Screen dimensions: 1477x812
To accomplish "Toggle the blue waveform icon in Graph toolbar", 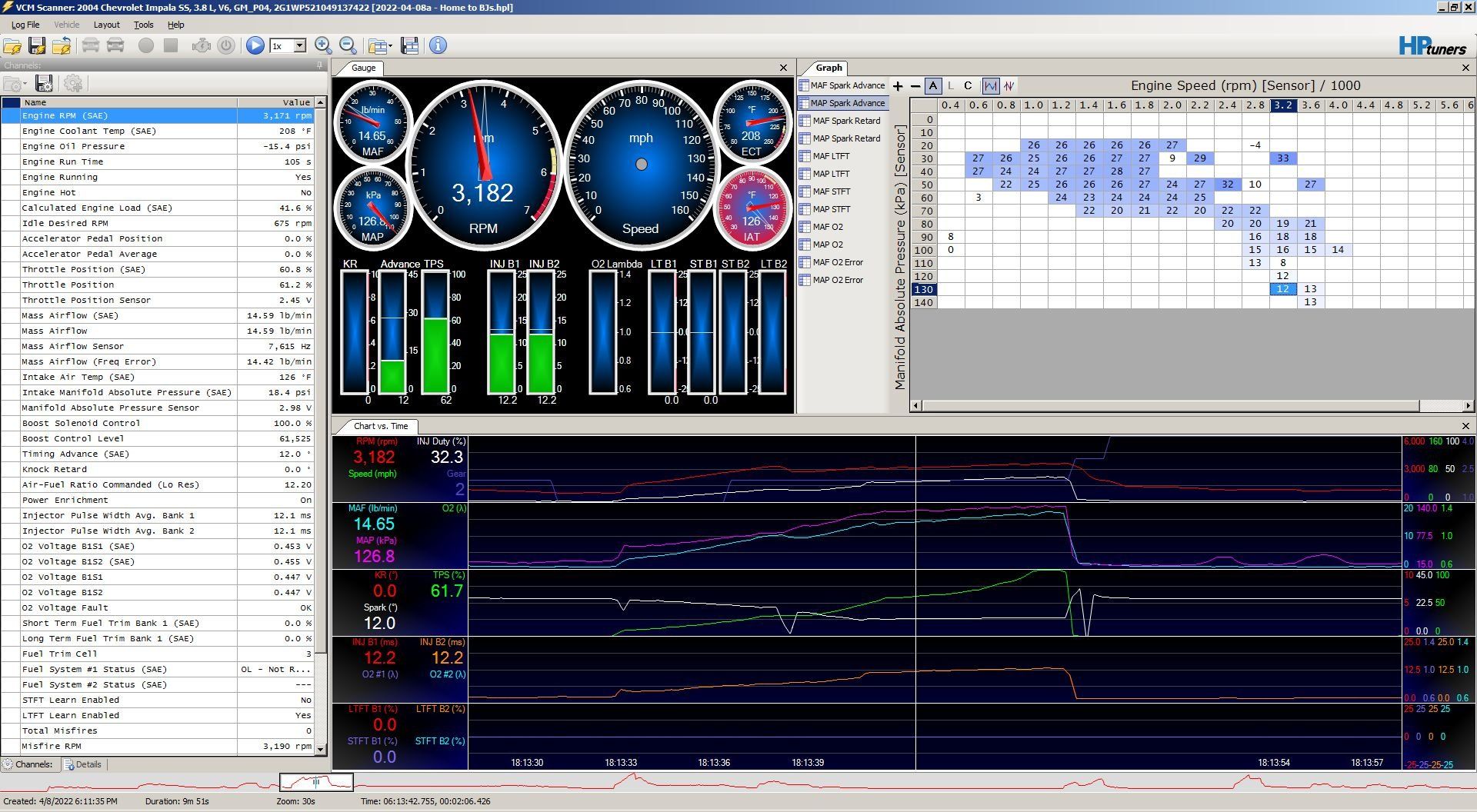I will (991, 86).
